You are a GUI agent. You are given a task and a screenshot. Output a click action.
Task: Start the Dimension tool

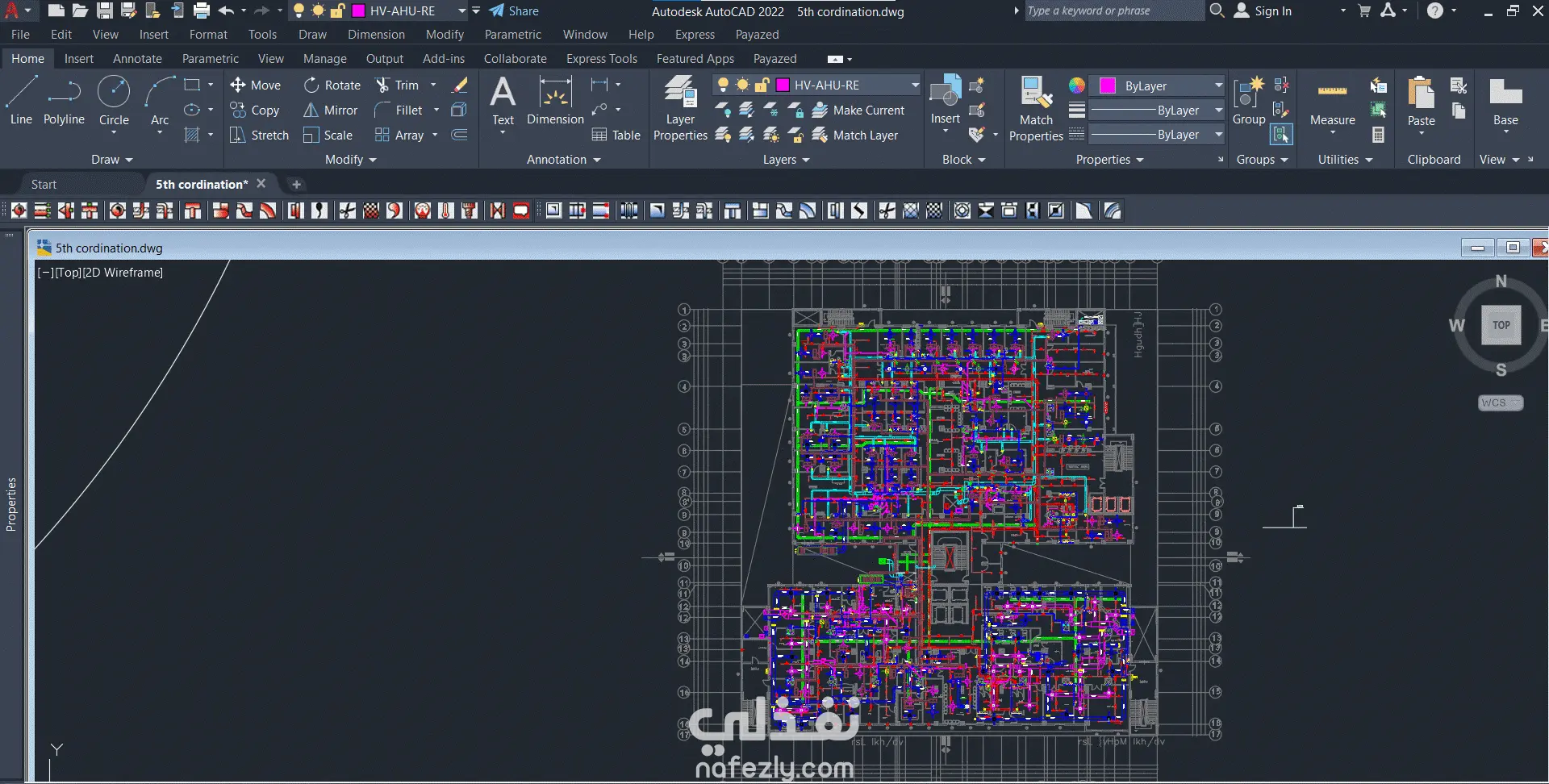[x=555, y=101]
